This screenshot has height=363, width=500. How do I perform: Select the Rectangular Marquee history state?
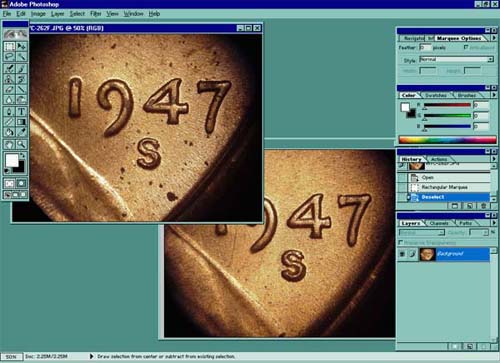pos(444,187)
